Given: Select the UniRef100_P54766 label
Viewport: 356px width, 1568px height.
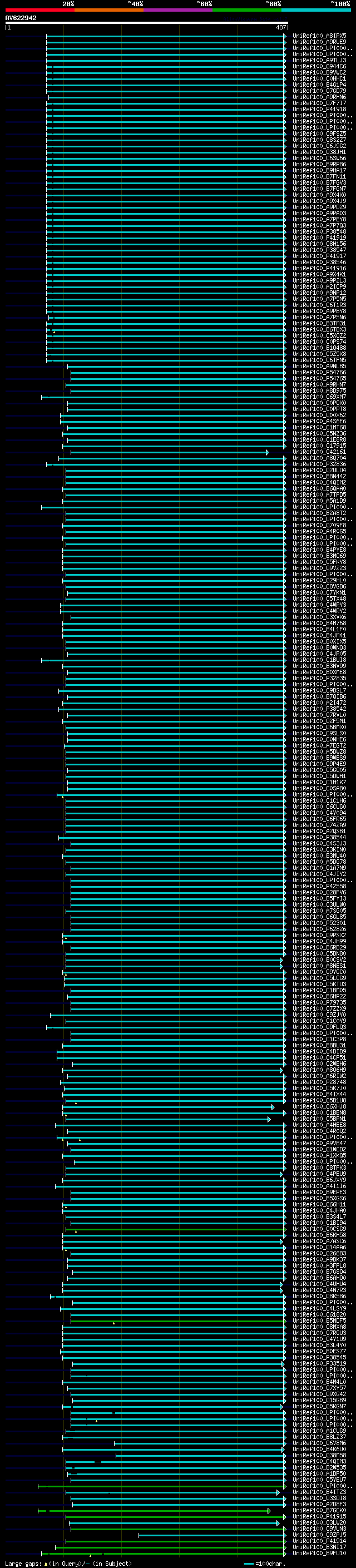Looking at the screenshot, I should [x=319, y=373].
